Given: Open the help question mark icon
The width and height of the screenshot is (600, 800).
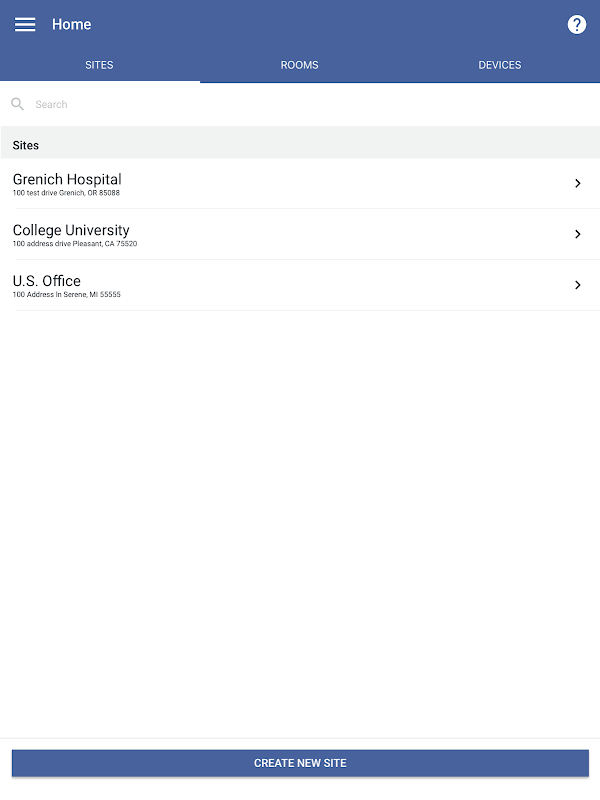Looking at the screenshot, I should 577,24.
